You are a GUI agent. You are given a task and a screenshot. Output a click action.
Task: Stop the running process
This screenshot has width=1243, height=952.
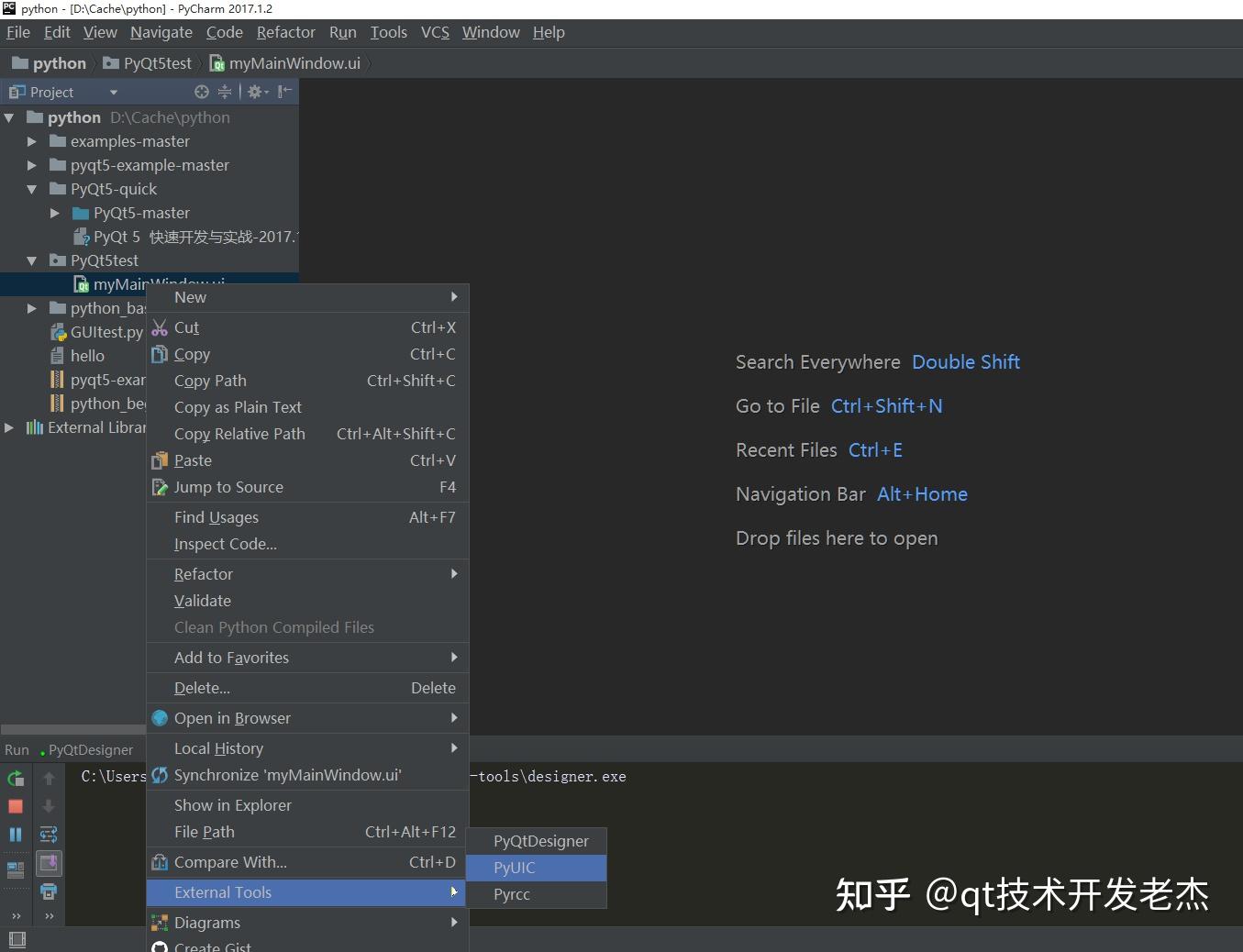click(16, 806)
